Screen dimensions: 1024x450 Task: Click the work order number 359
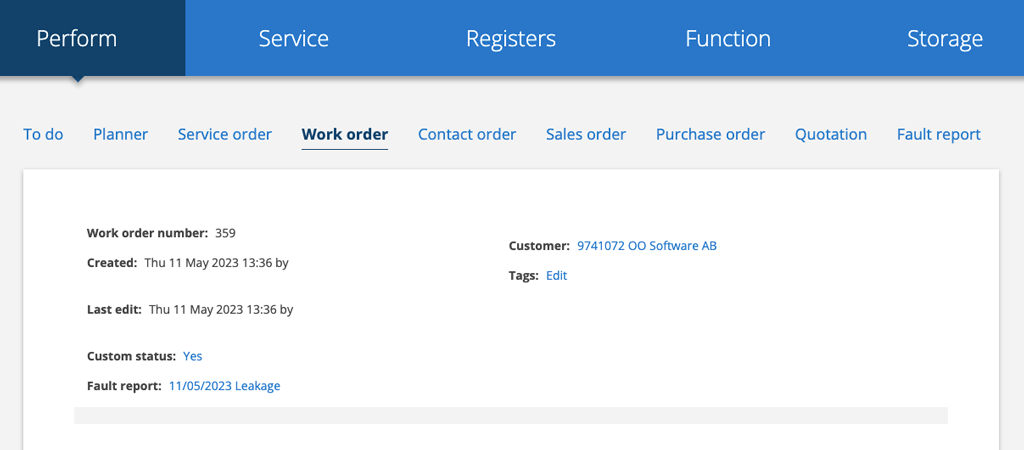(x=225, y=233)
